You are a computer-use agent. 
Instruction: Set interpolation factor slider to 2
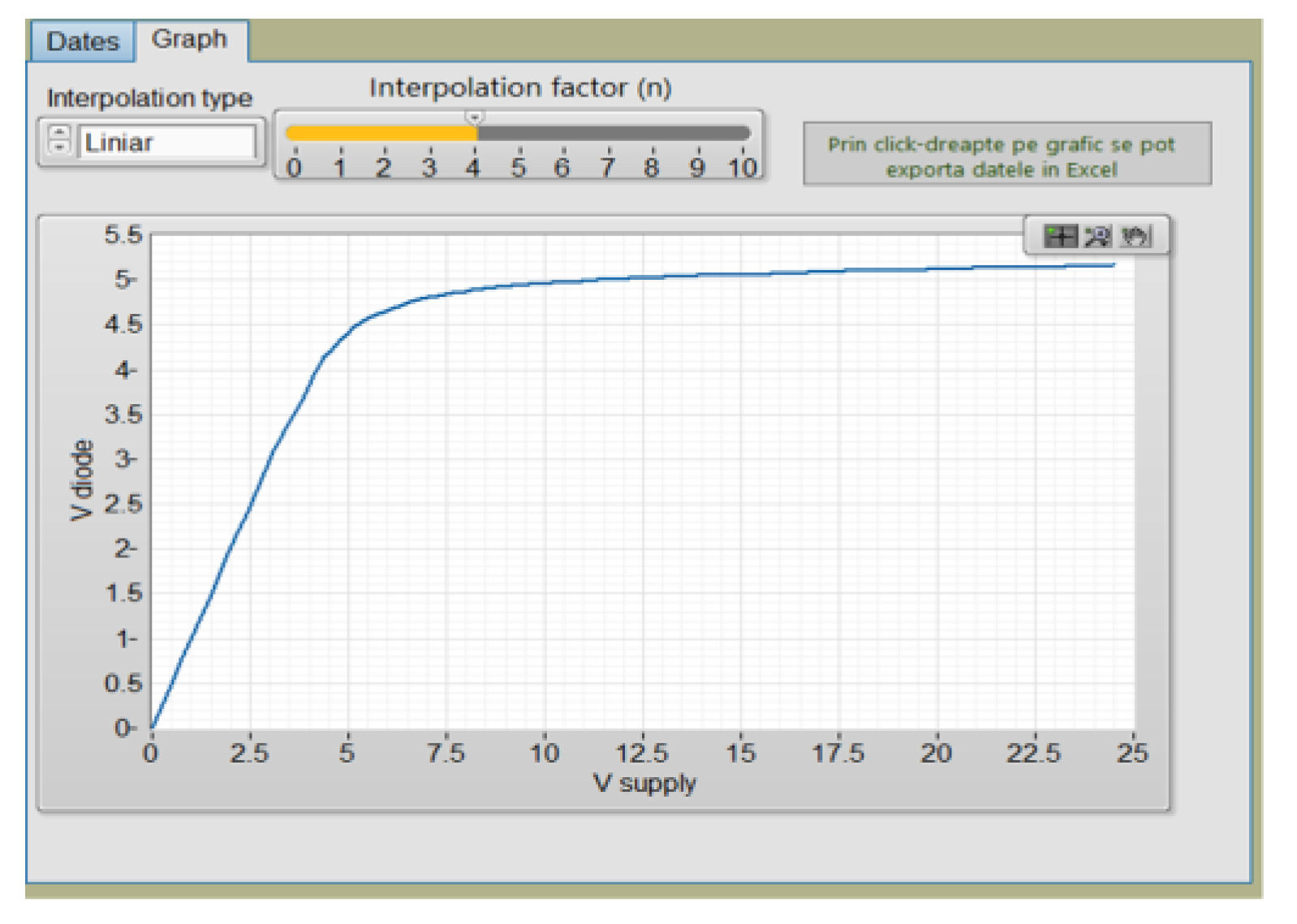[x=385, y=133]
